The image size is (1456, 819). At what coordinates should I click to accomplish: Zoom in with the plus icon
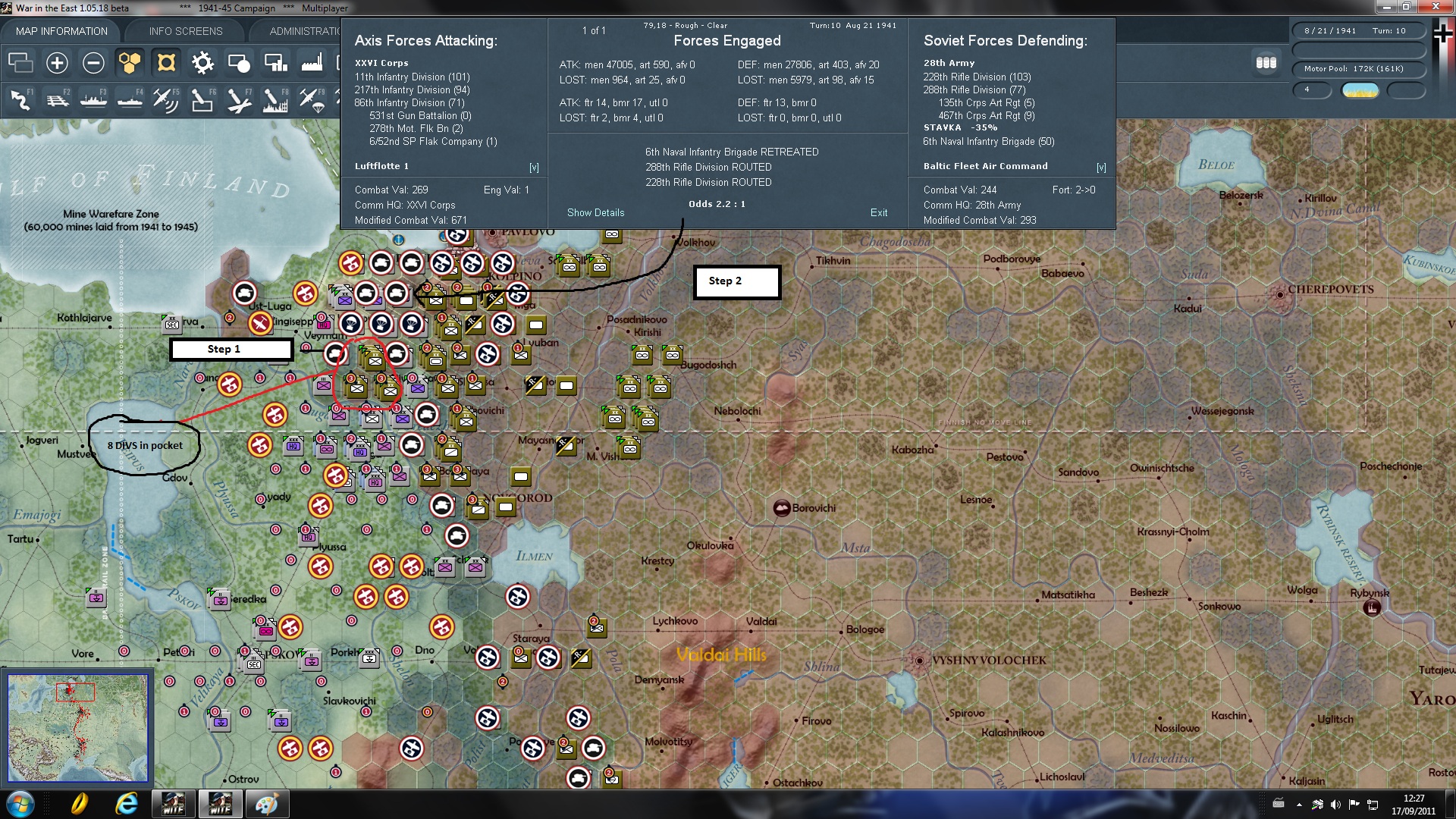(57, 63)
